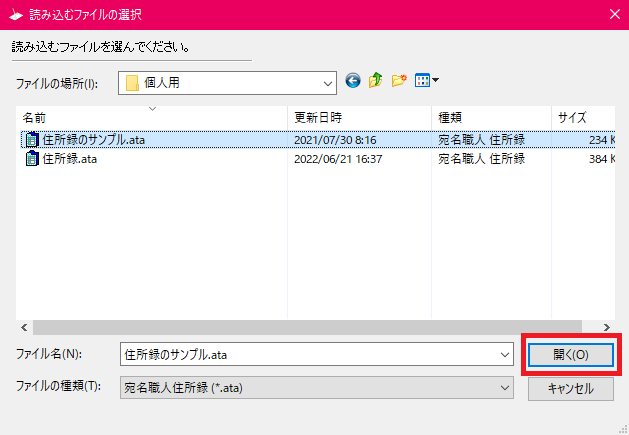Open the view menu icon

(x=422, y=80)
